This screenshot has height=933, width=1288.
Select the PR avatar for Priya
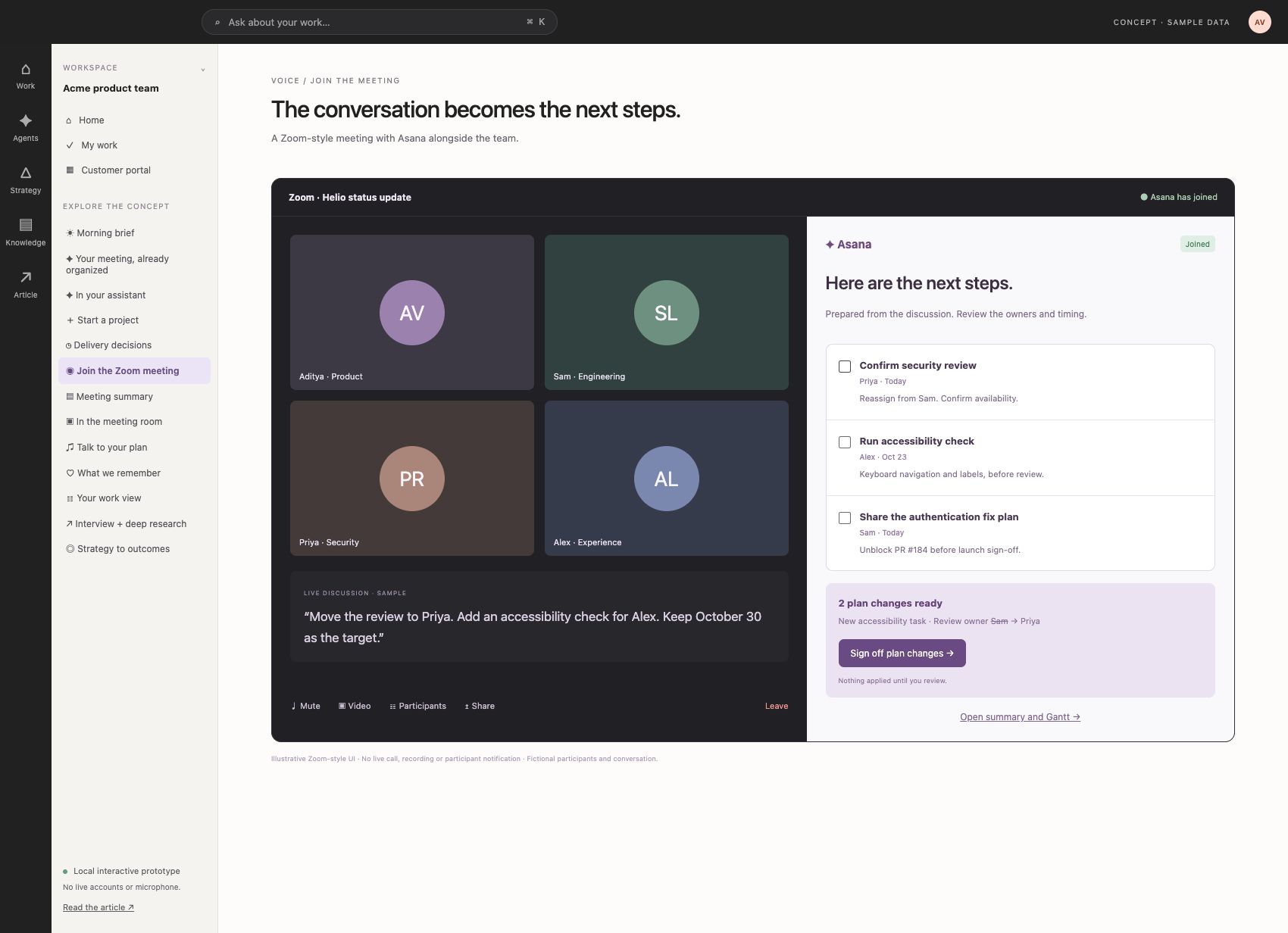[412, 479]
